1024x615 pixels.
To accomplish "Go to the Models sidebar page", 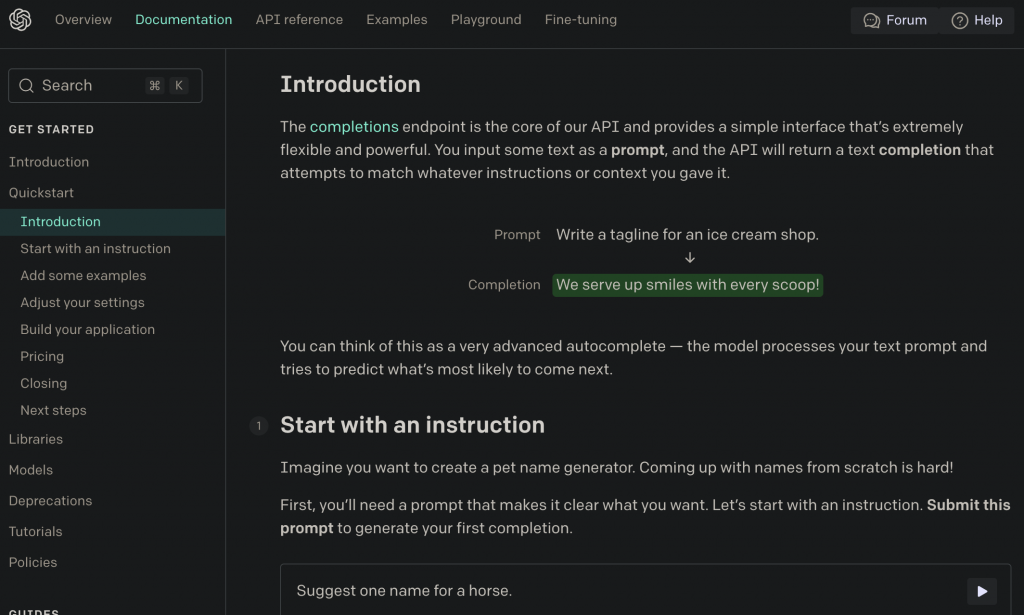I will click(x=31, y=470).
